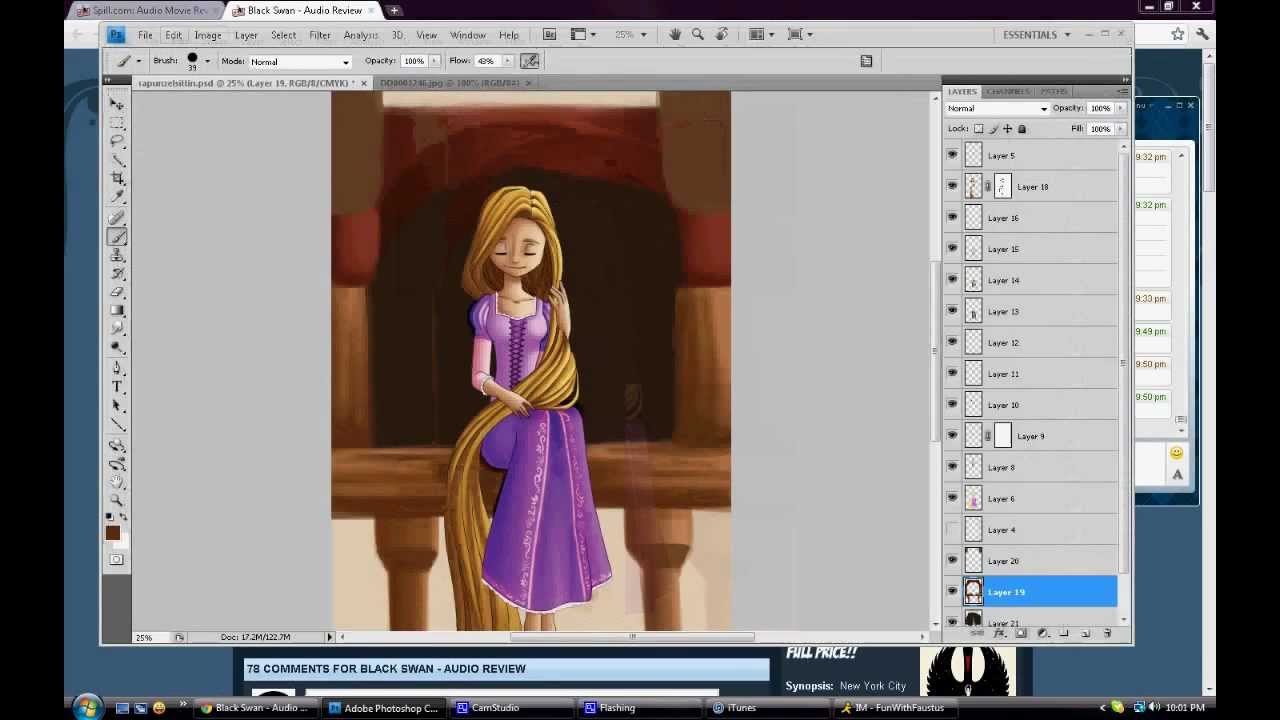Click the foreground color swatch
This screenshot has height=720, width=1280.
point(113,533)
